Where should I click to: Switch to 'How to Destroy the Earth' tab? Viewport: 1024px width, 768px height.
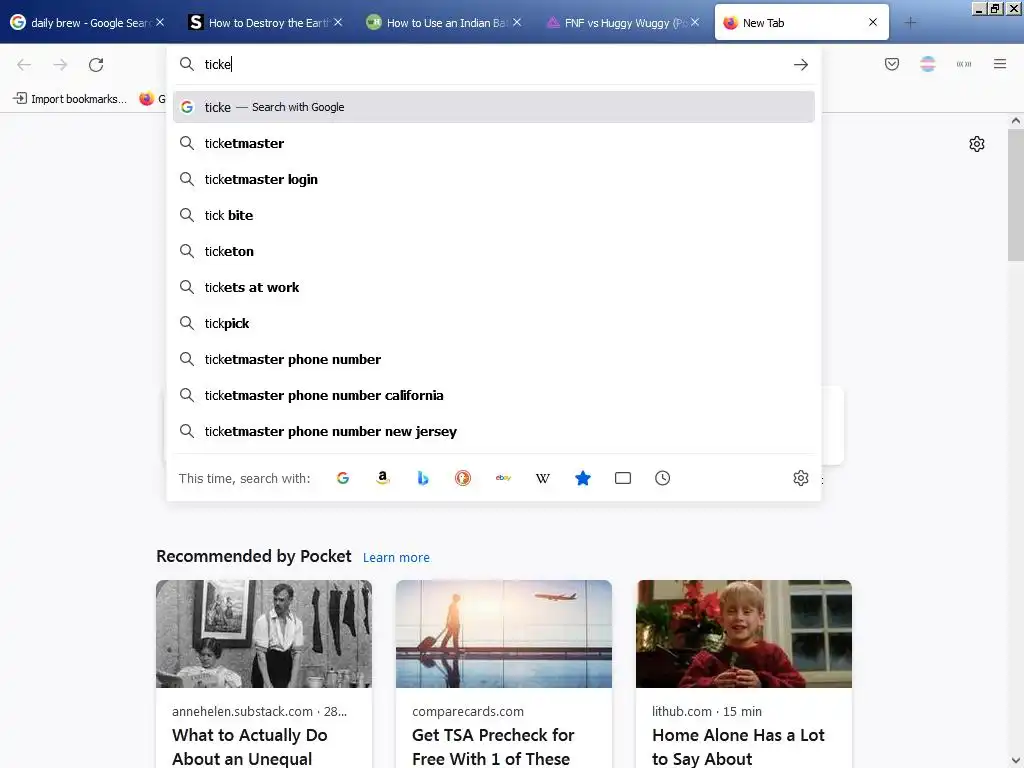(x=266, y=23)
